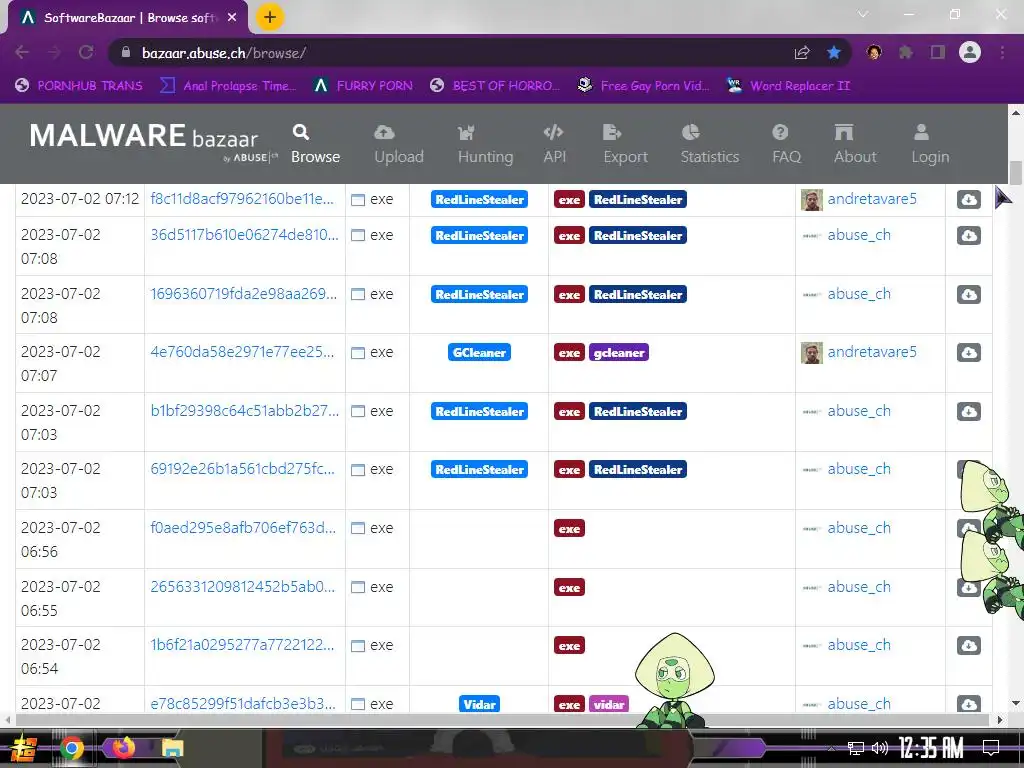The image size is (1024, 768).
Task: Open hash f8c11d8acf97962160be11e...
Action: (x=242, y=199)
